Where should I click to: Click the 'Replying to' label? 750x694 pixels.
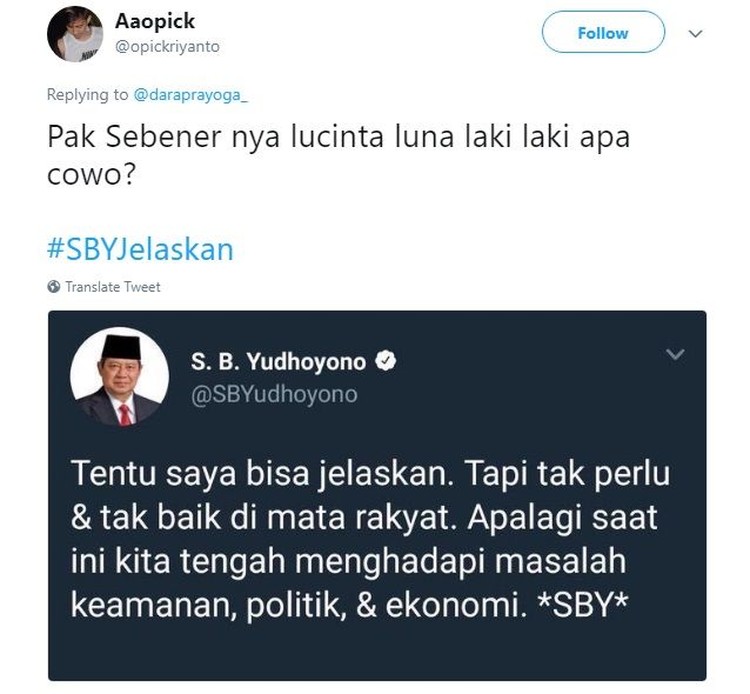click(x=88, y=95)
